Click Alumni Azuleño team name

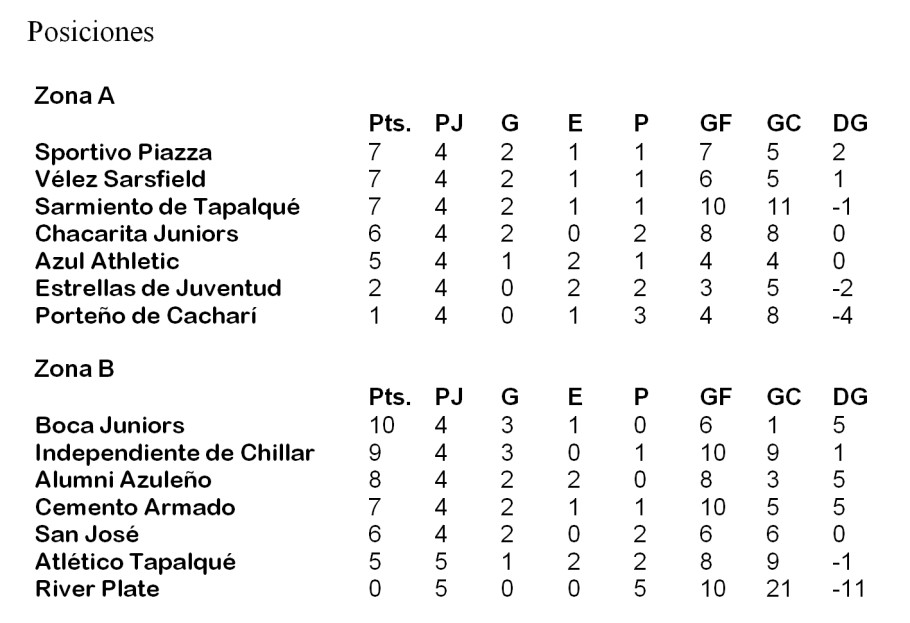[123, 480]
